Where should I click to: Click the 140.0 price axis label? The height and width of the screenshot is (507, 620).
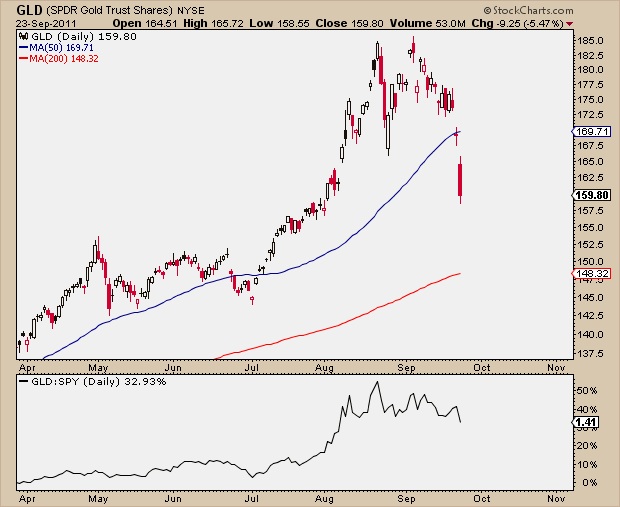click(590, 334)
